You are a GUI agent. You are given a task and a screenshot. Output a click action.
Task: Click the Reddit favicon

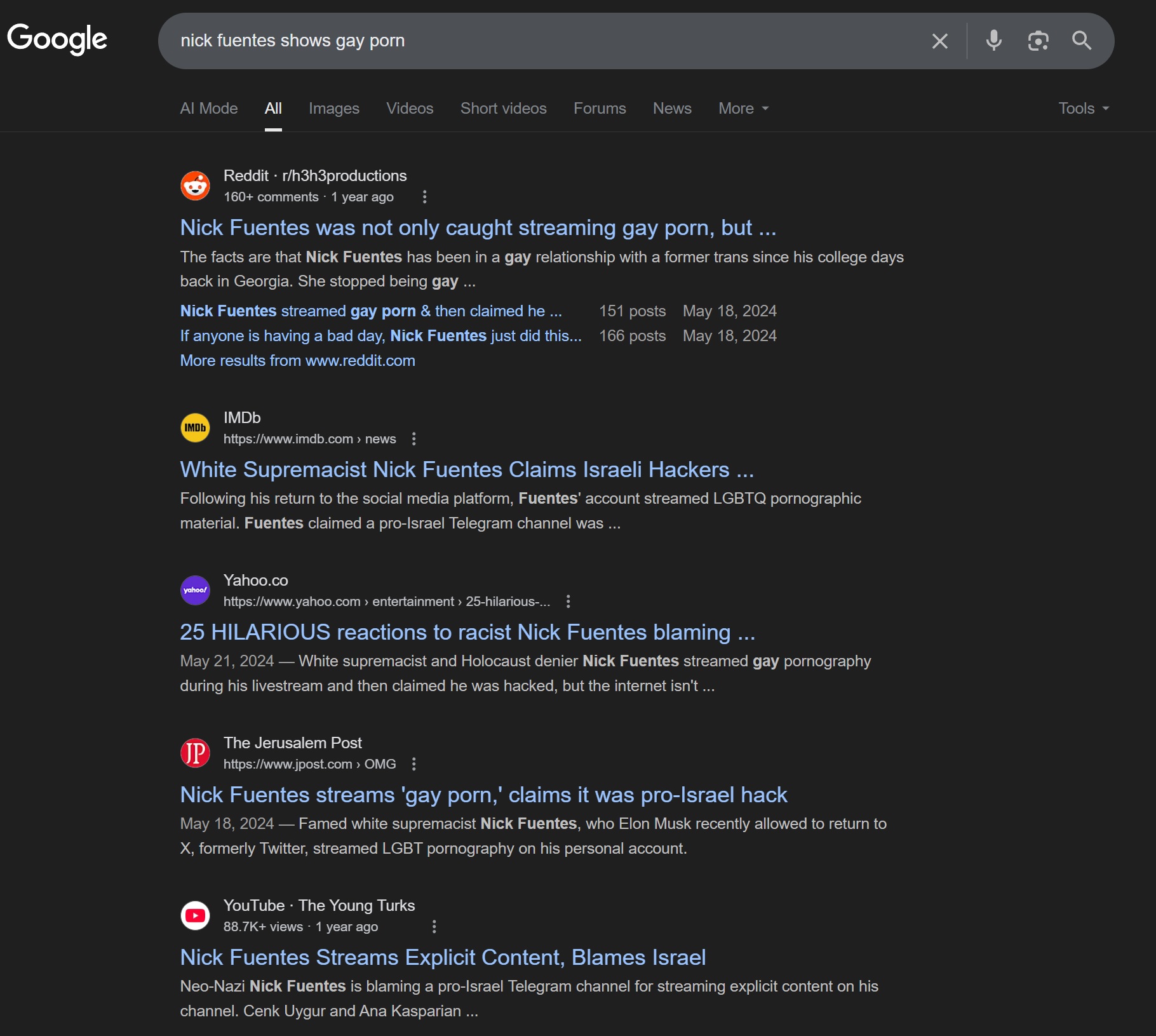[x=195, y=185]
